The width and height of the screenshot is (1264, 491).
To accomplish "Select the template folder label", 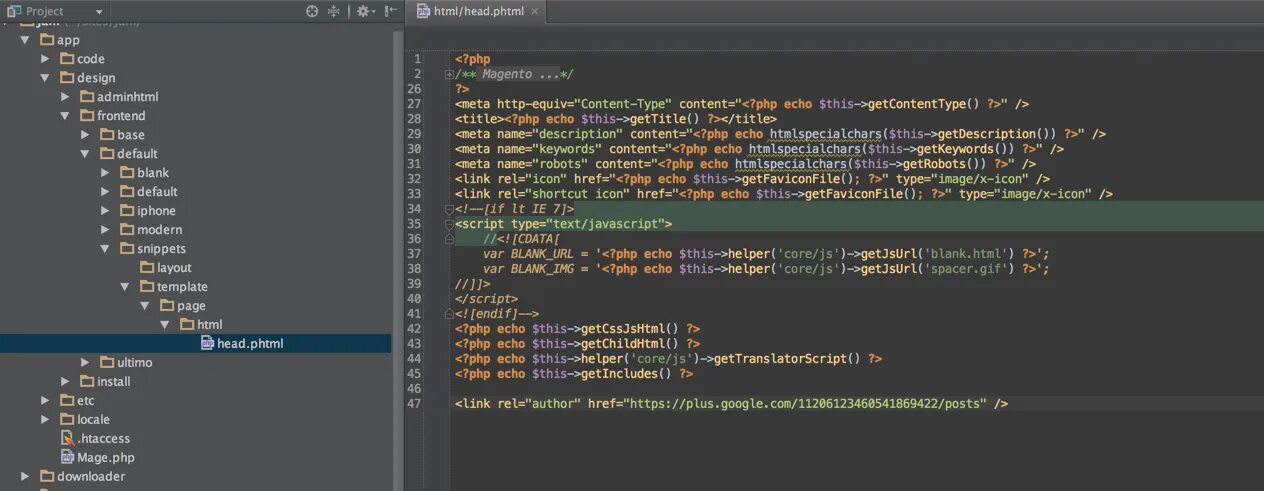I will [182, 286].
